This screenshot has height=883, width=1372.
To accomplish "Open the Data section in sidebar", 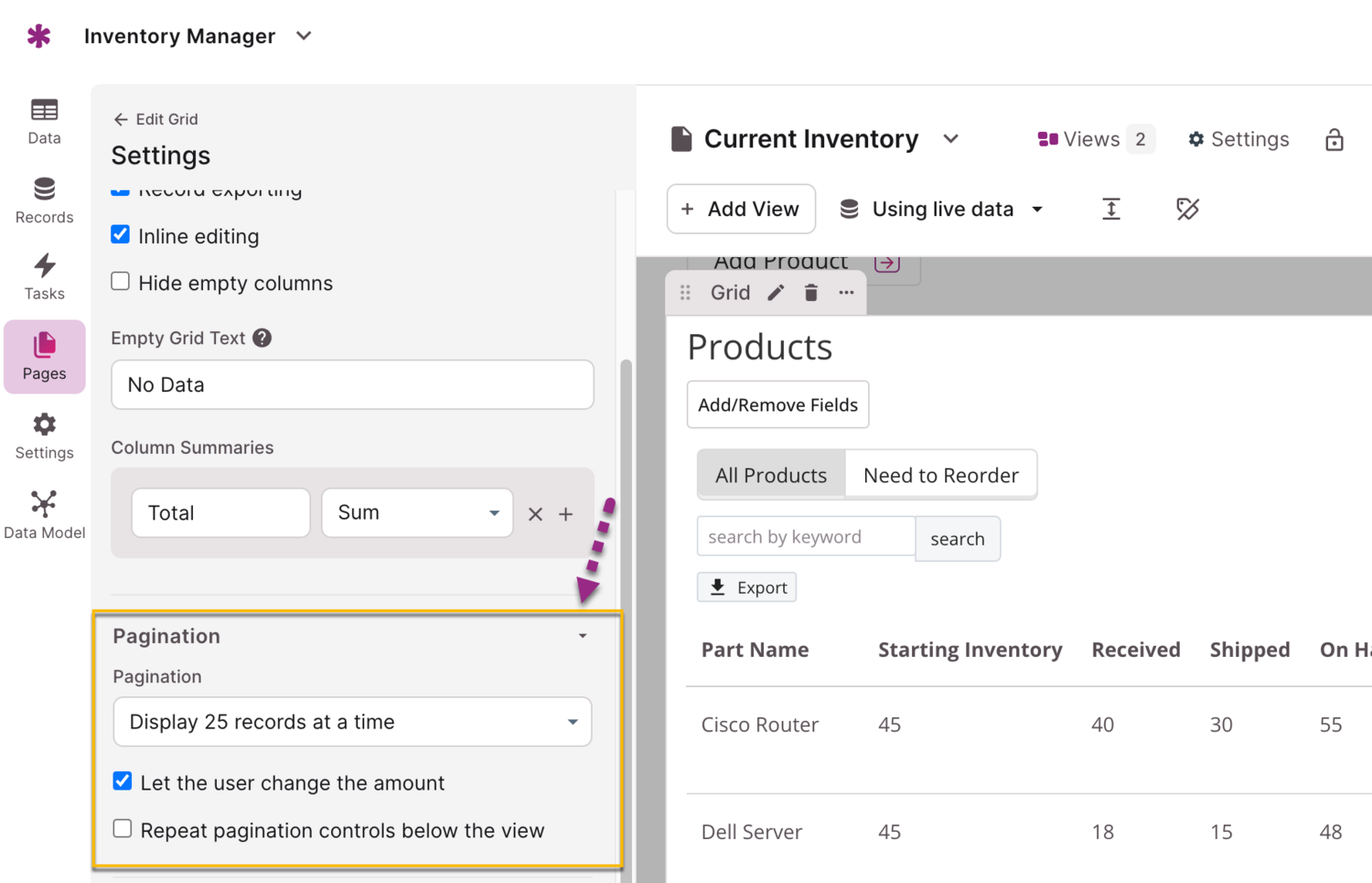I will [x=44, y=121].
